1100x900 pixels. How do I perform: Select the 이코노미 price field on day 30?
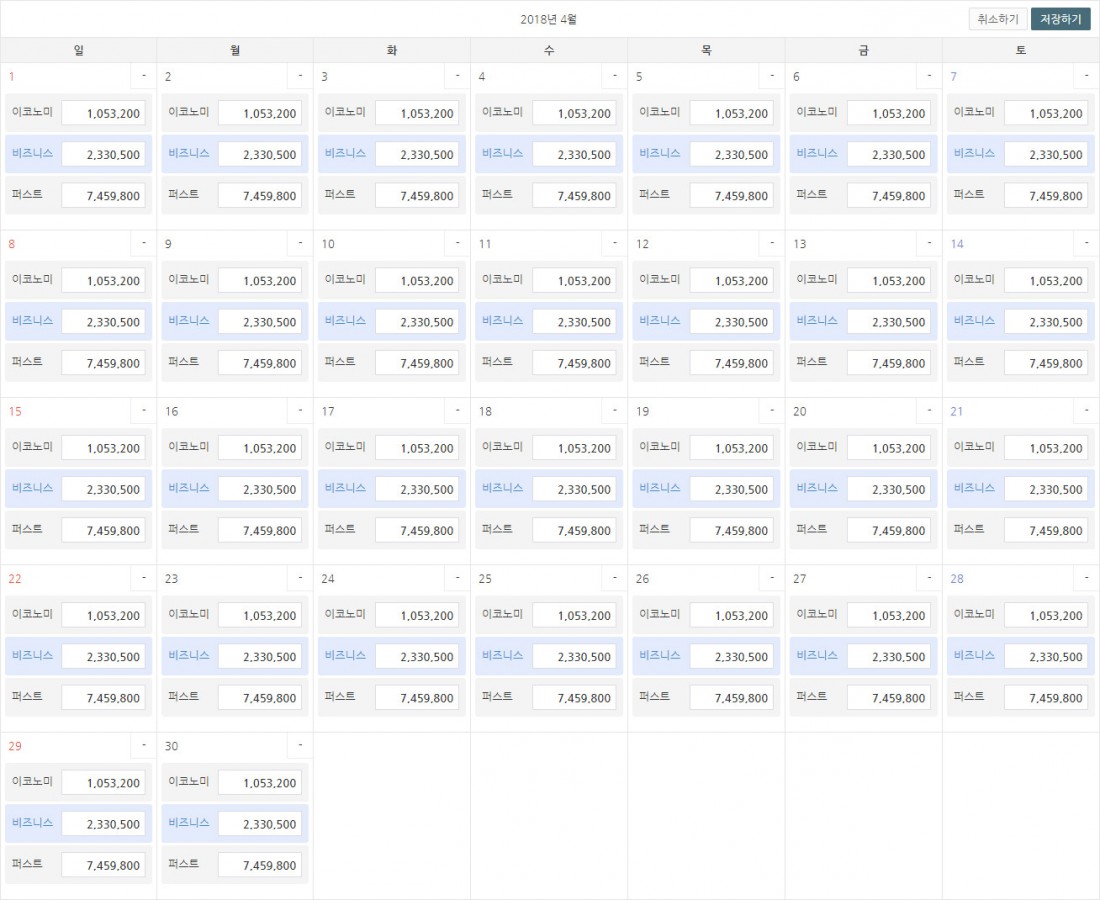(x=260, y=782)
